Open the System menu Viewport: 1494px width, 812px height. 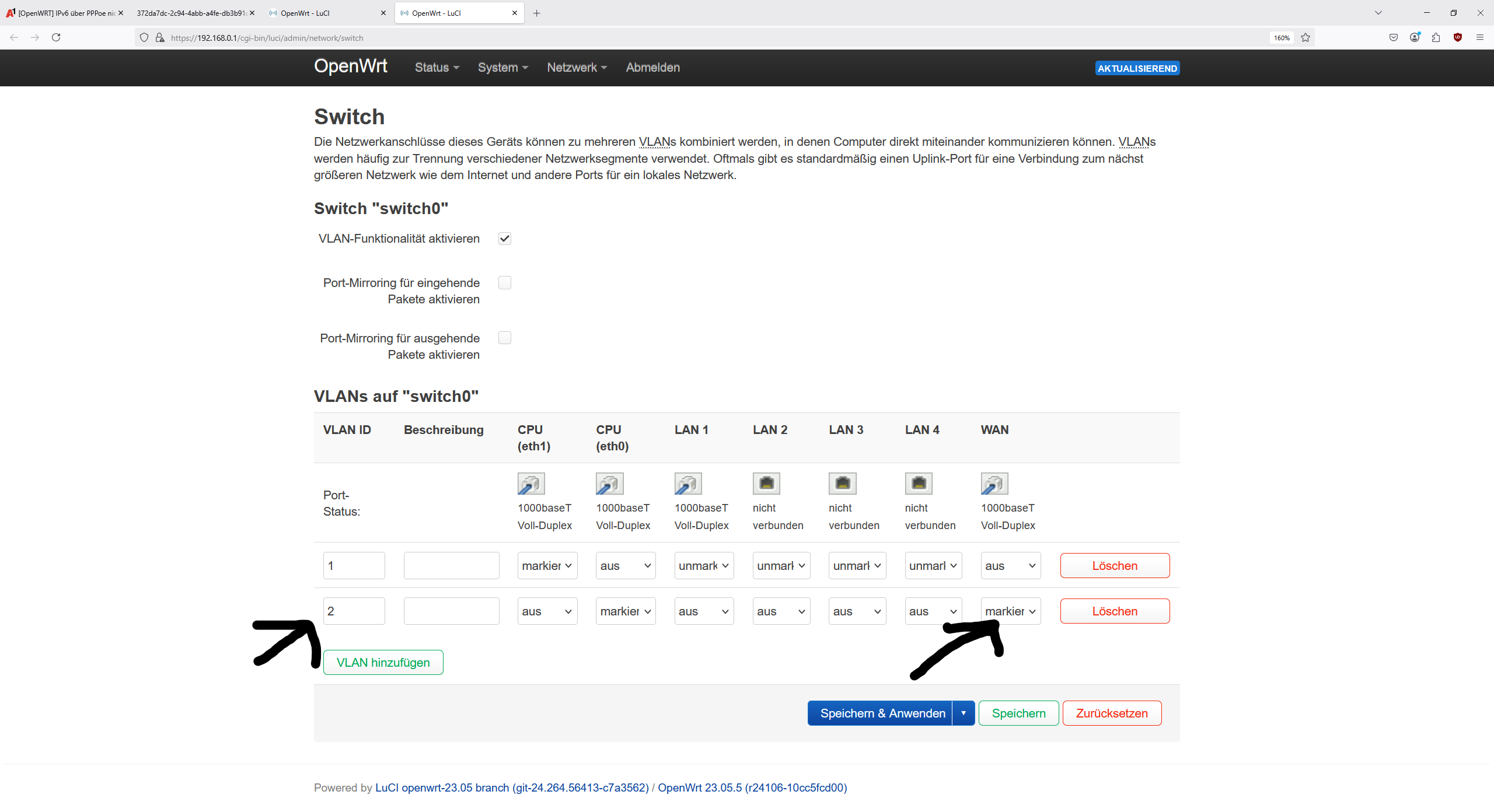click(503, 68)
